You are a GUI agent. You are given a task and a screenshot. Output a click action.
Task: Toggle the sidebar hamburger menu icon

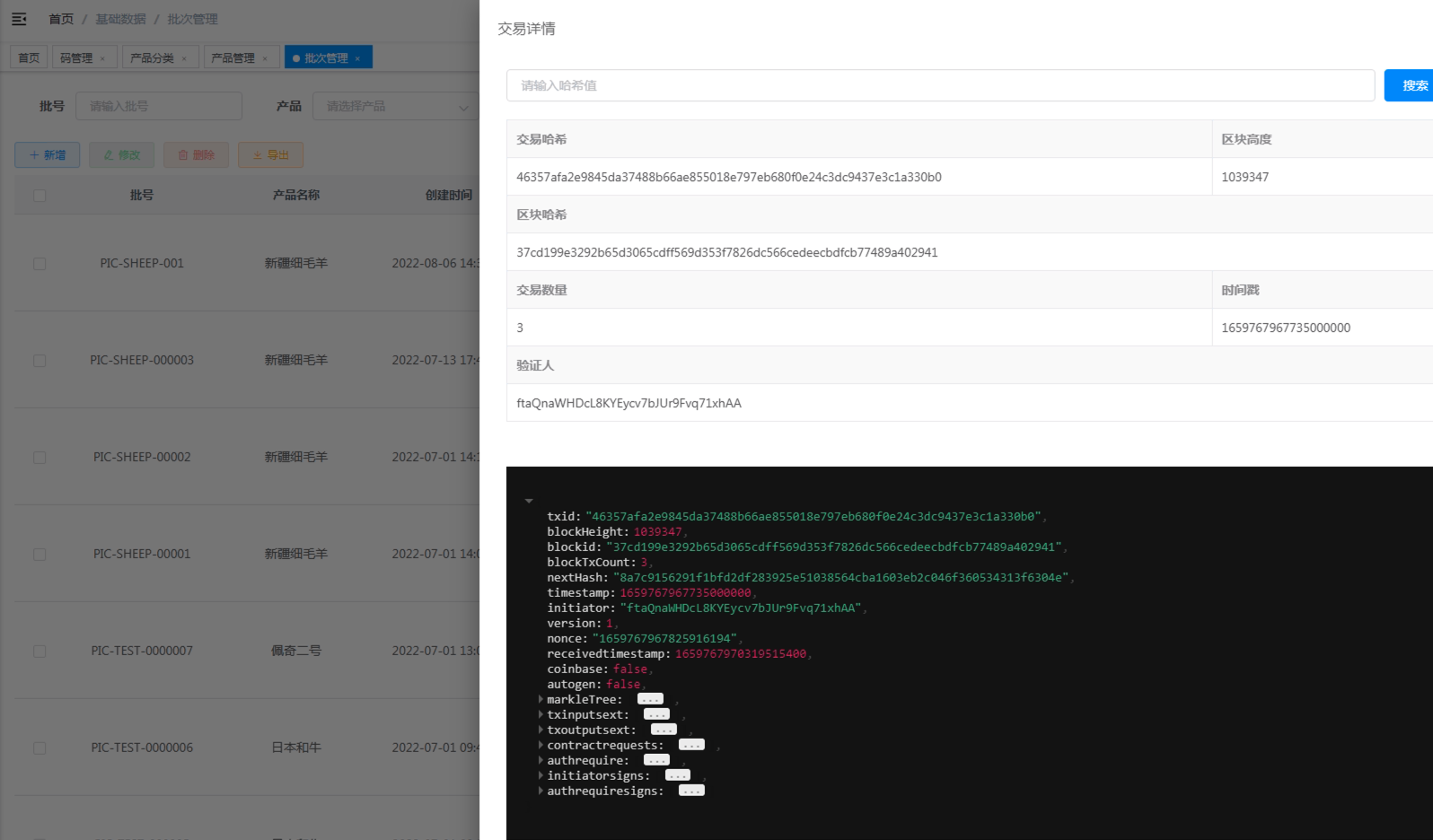click(x=19, y=19)
